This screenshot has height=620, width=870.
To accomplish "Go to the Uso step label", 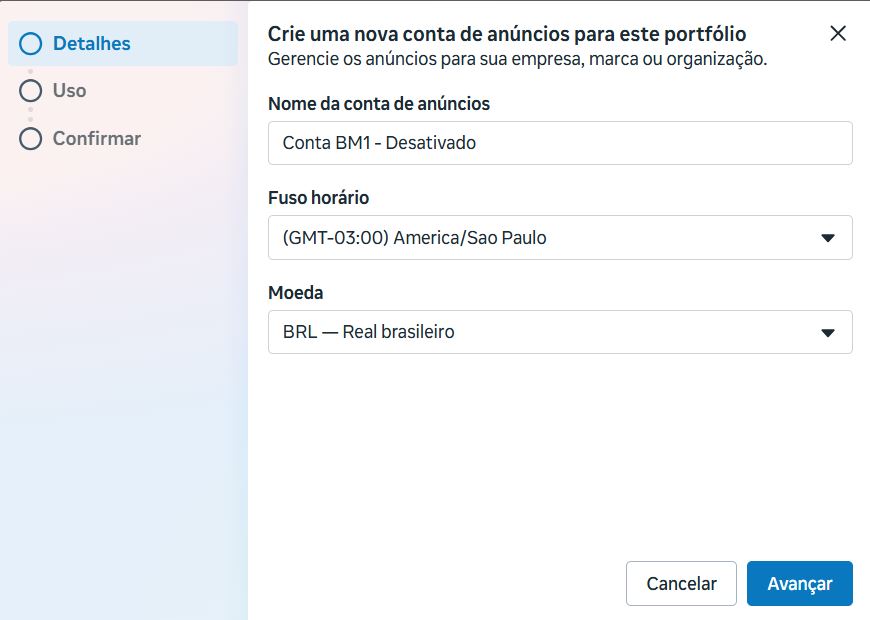I will 69,91.
